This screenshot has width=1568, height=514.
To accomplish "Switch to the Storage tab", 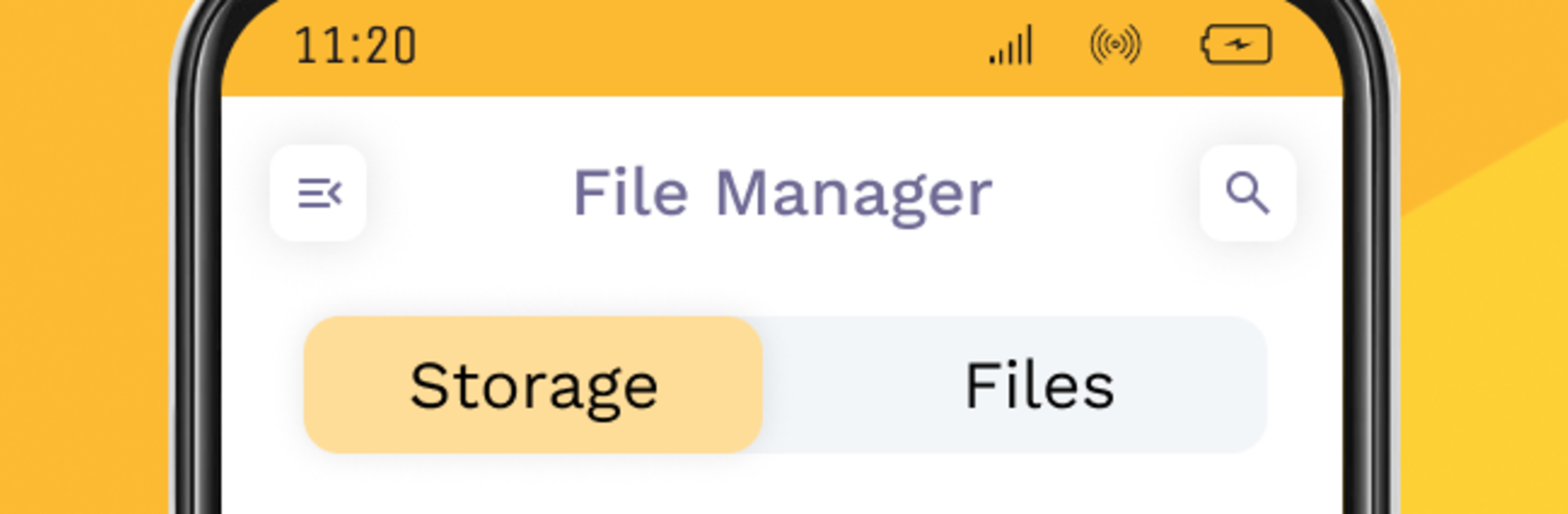I will click(533, 385).
